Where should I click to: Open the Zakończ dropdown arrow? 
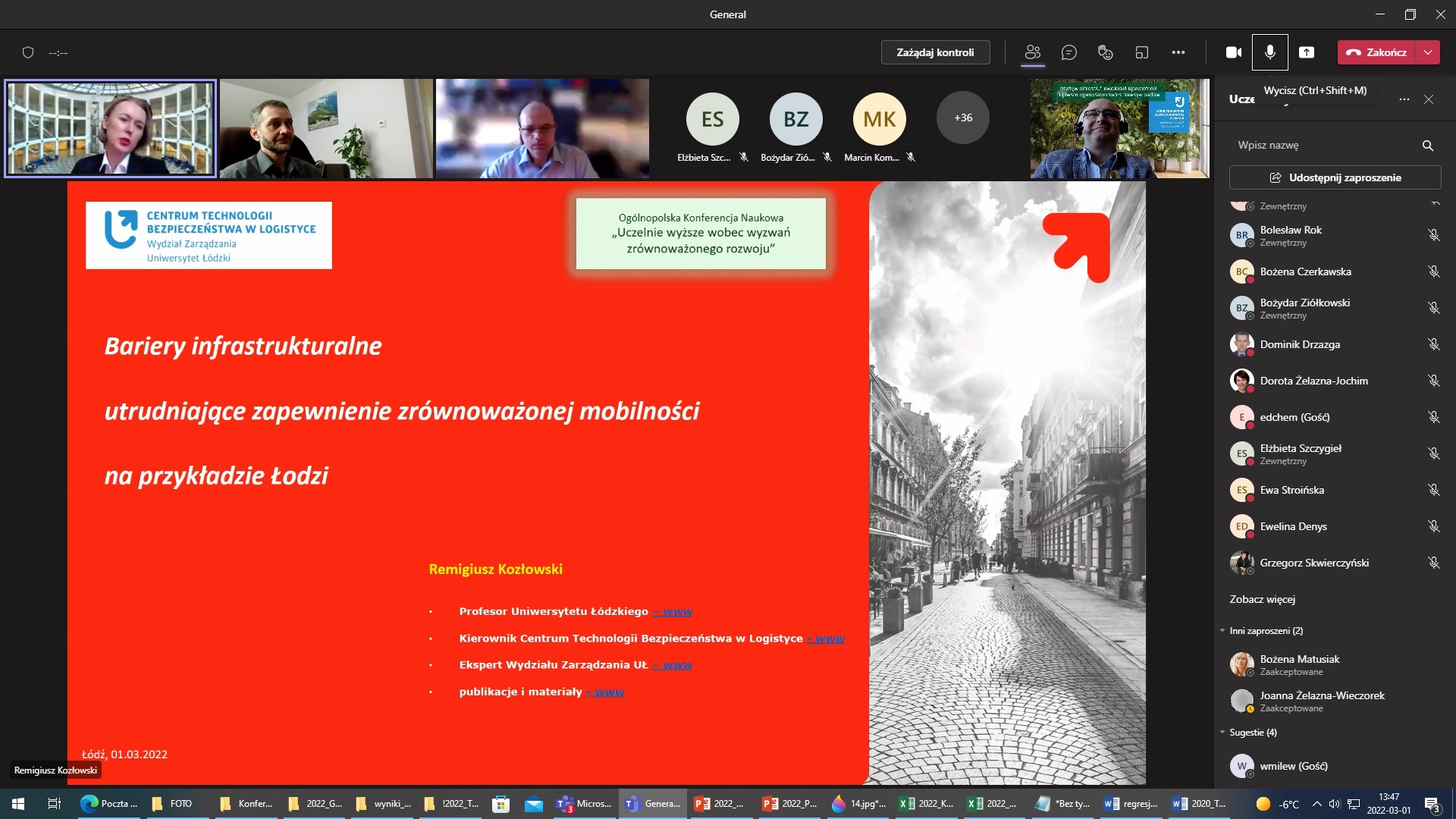click(1429, 52)
